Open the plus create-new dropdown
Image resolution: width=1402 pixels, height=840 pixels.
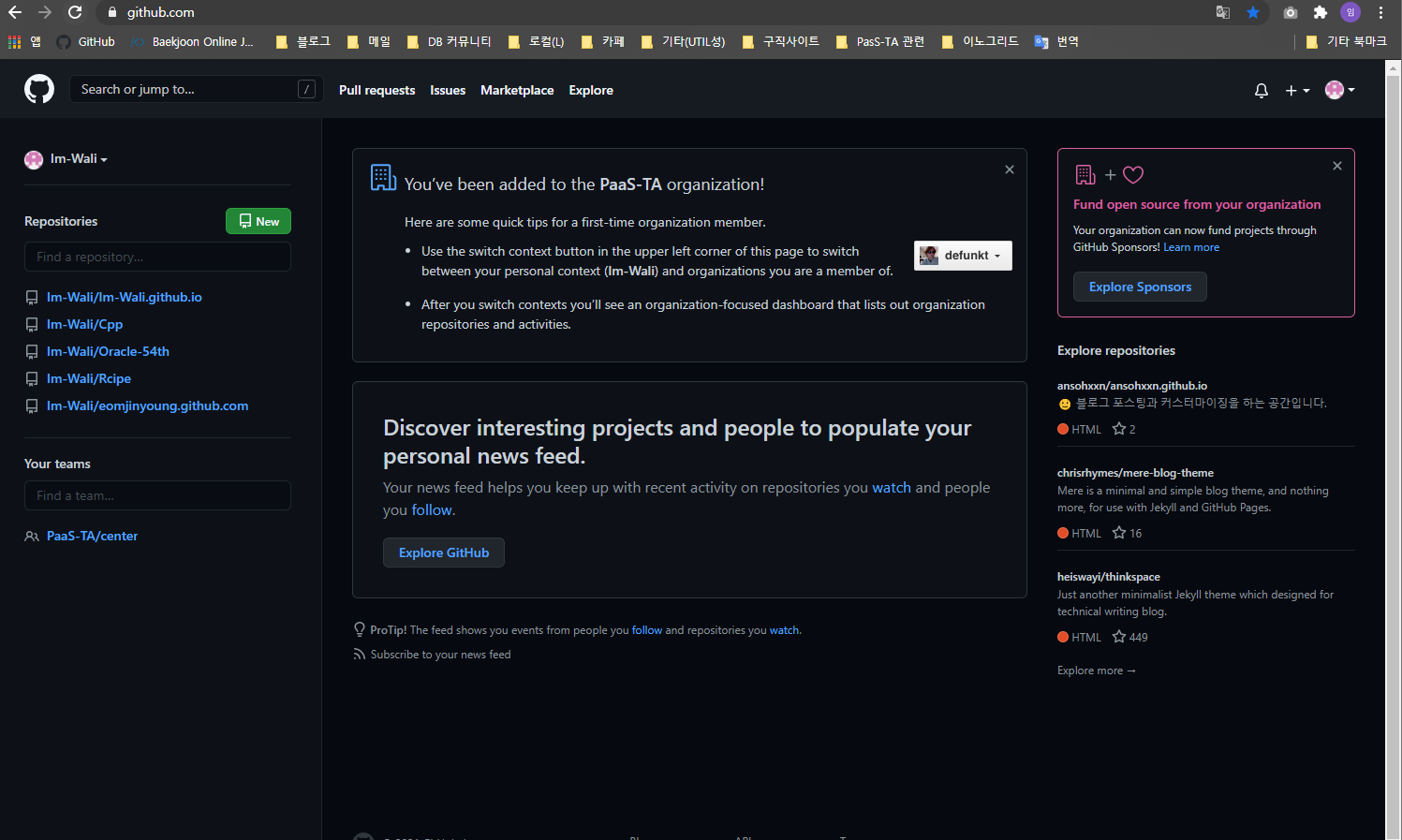pos(1297,90)
